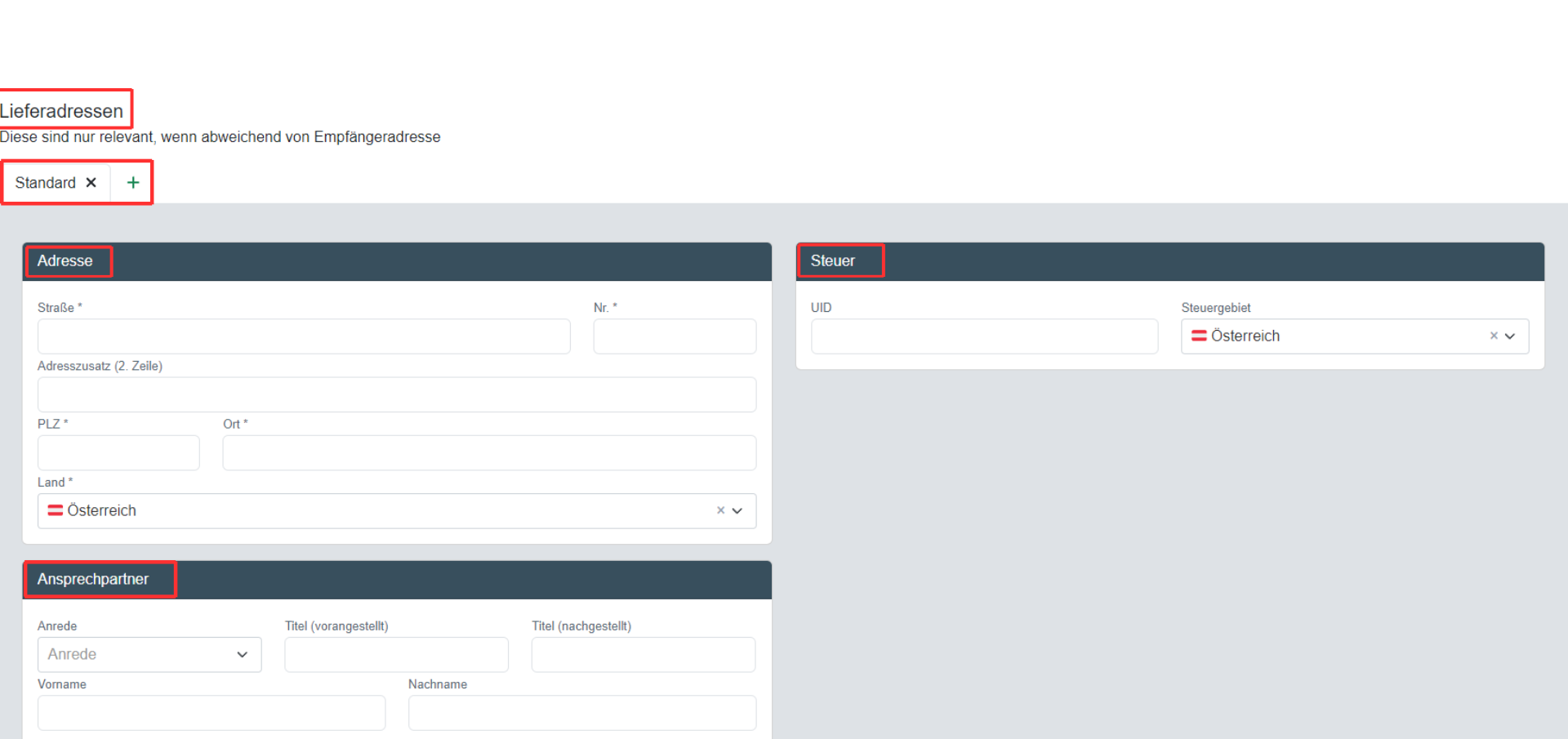Select the Standard tab

click(46, 183)
